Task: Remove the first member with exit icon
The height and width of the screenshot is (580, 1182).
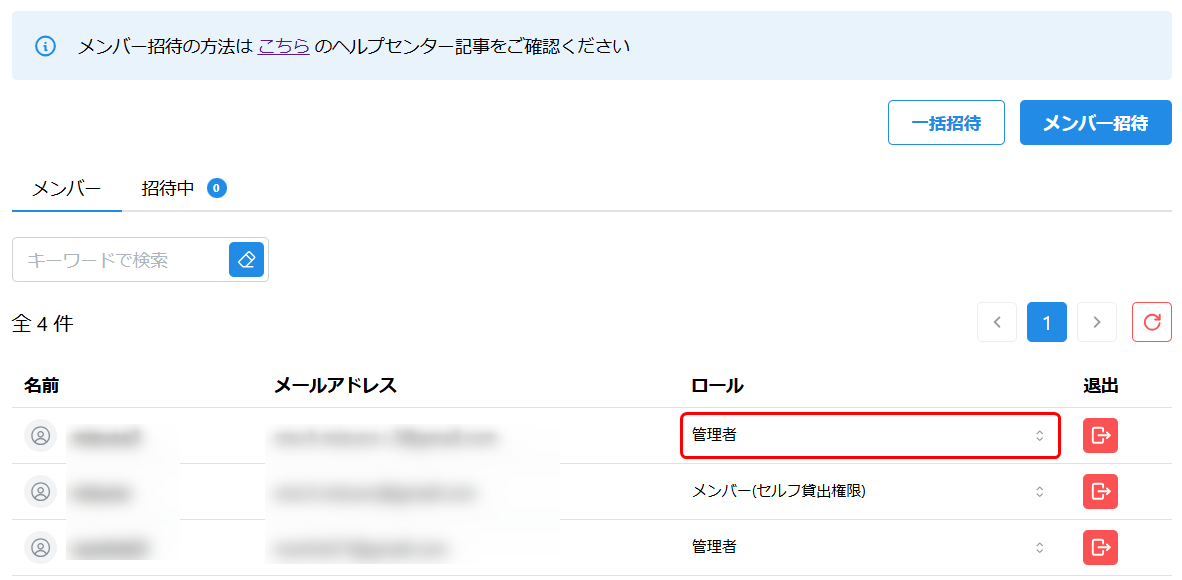Action: 1101,435
